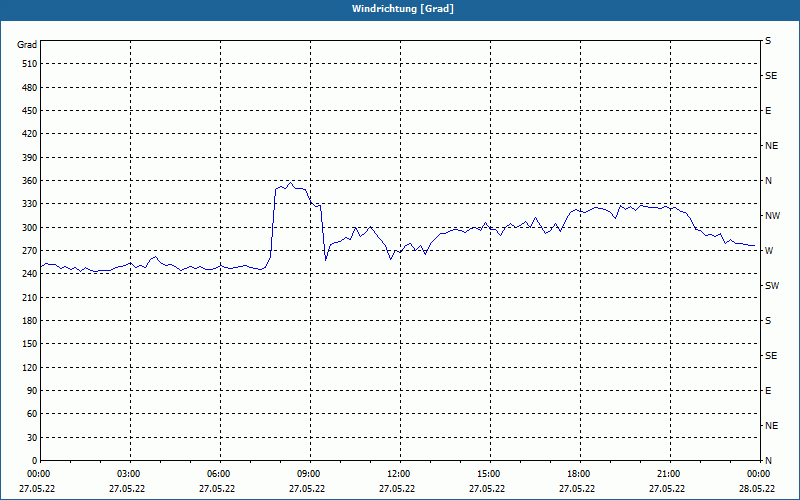
Task: Select the 06:00 time label on the x-axis
Action: tap(220, 473)
